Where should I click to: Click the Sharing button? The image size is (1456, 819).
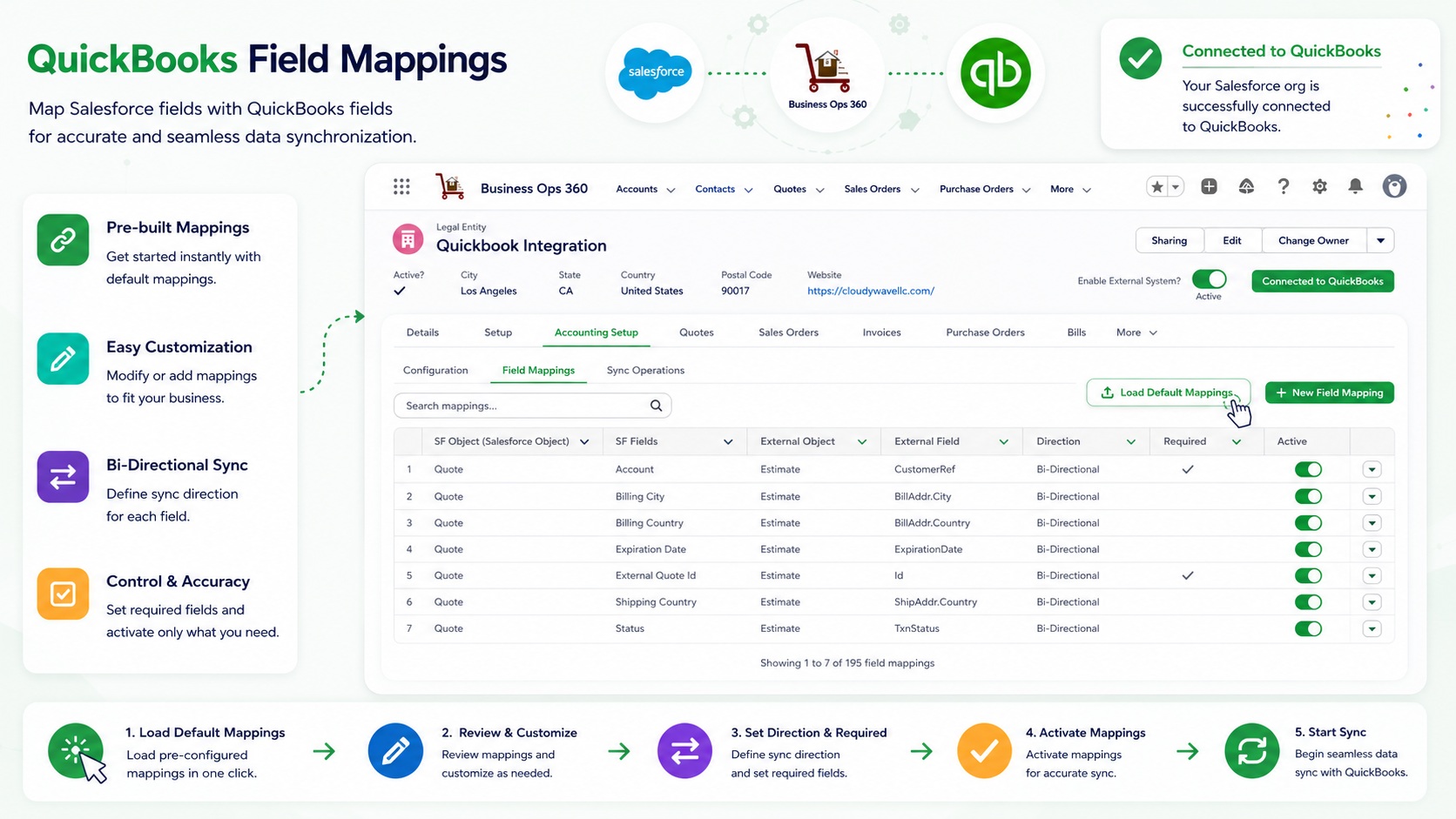point(1170,240)
